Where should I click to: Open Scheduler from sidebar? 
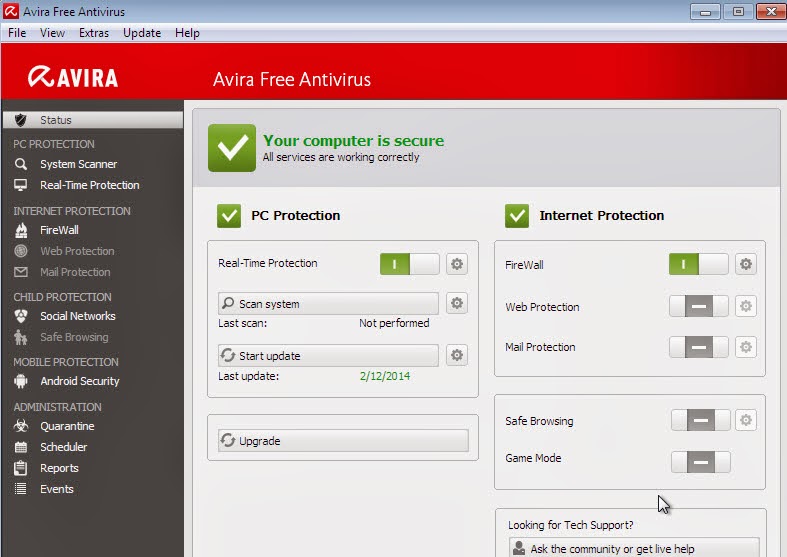(64, 447)
